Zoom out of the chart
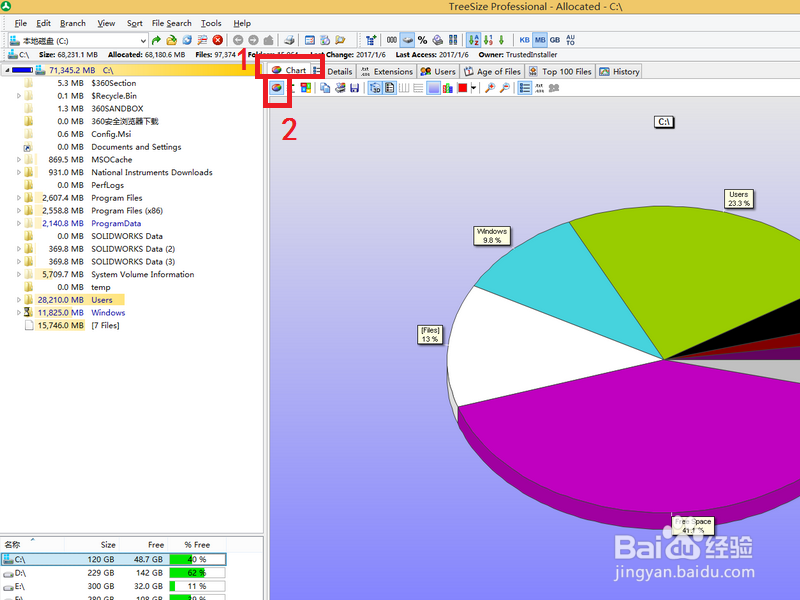Viewport: 800px width, 600px height. (x=505, y=88)
